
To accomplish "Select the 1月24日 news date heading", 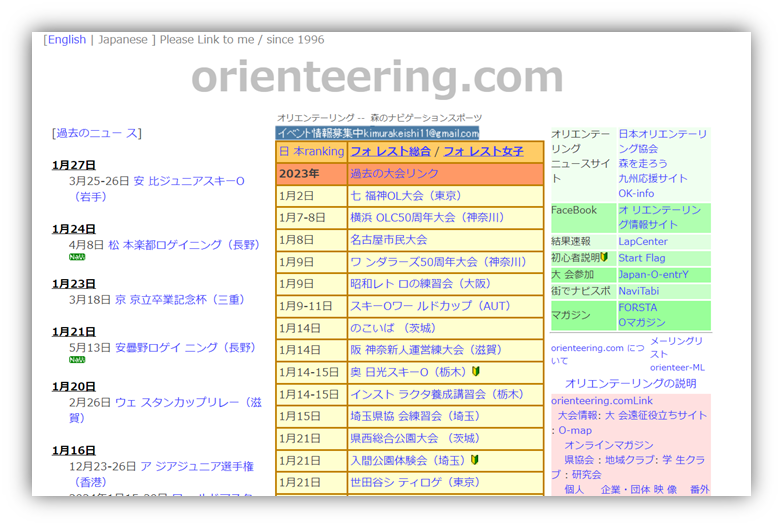I will click(73, 229).
